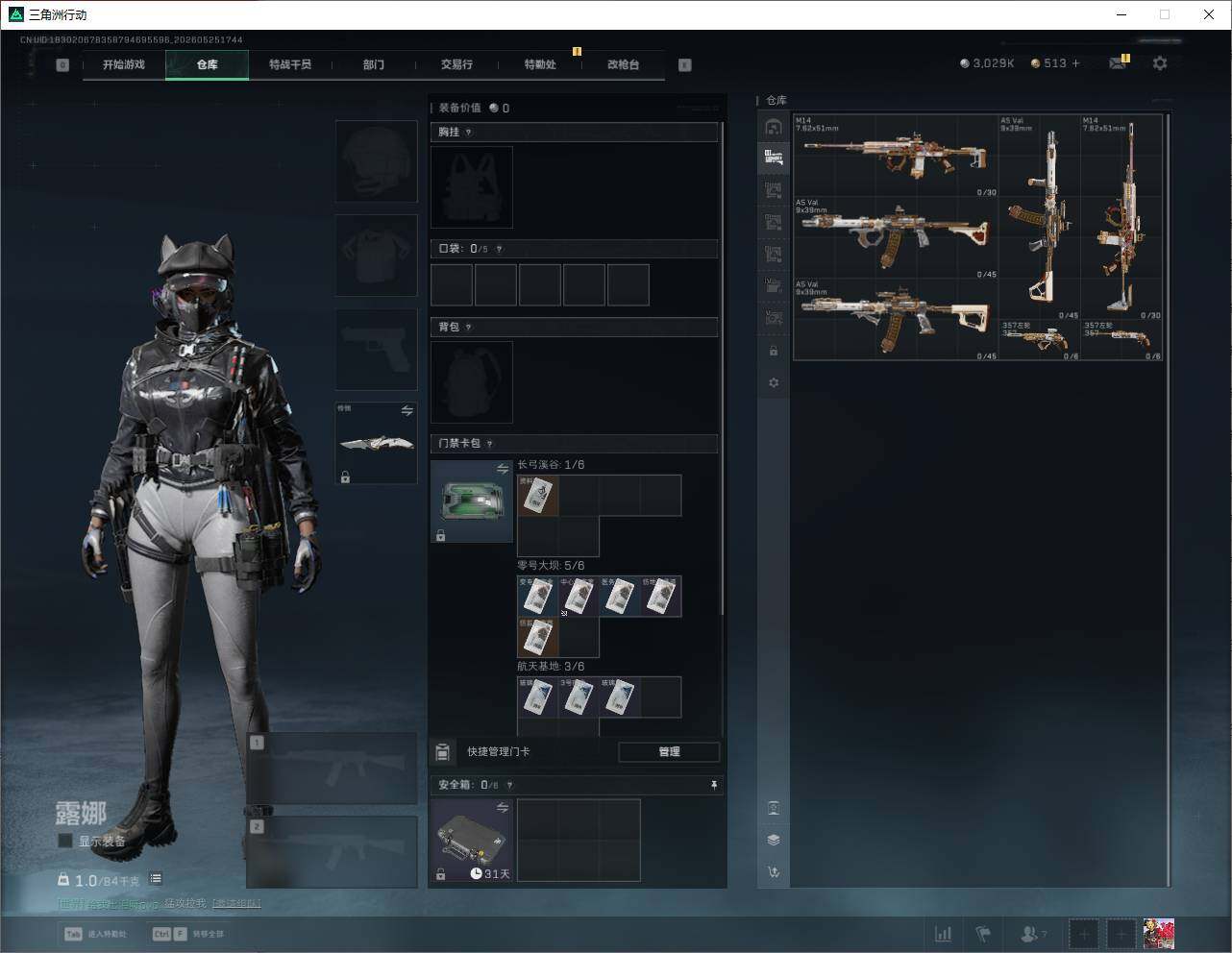Image resolution: width=1232 pixels, height=953 pixels.
Task: Open the player avatar in bottom right
Action: coord(1159,934)
